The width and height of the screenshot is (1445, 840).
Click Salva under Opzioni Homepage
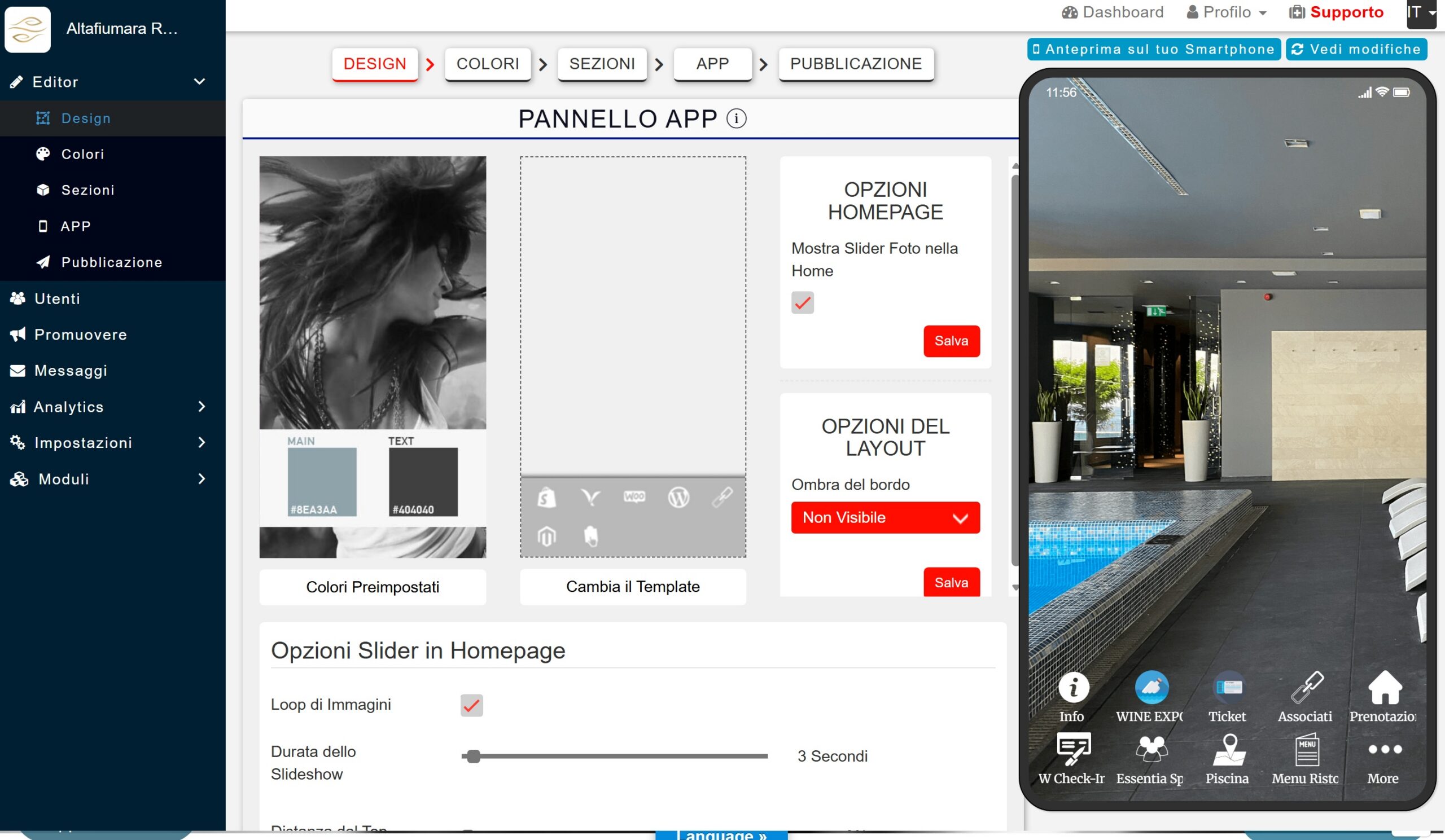coord(951,341)
